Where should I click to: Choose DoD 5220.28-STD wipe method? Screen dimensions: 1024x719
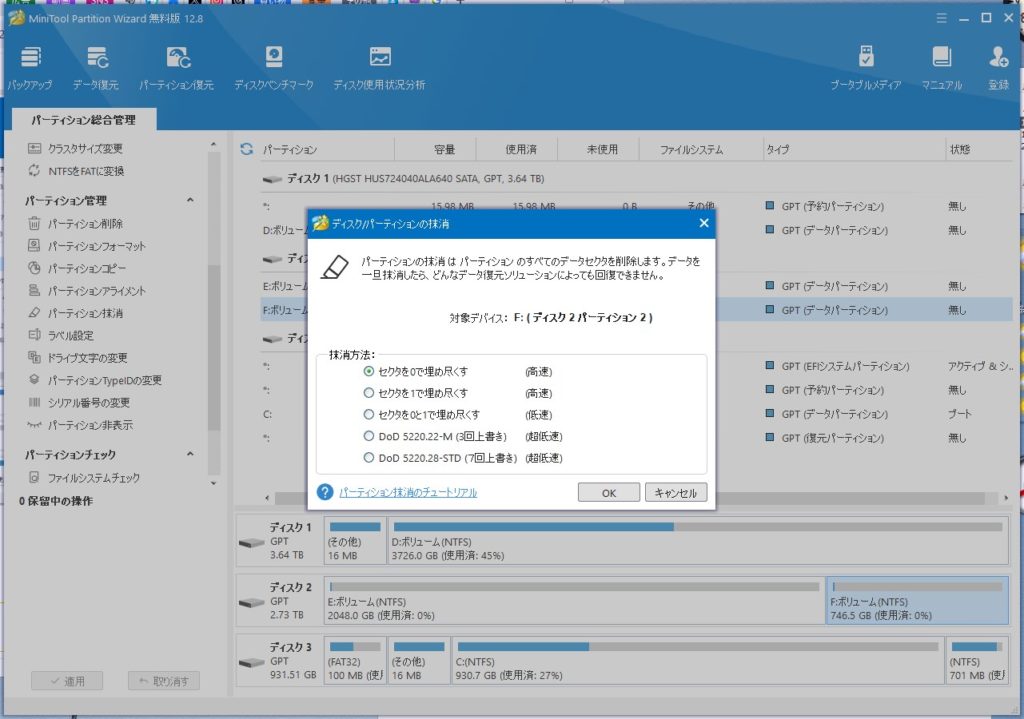pos(369,458)
